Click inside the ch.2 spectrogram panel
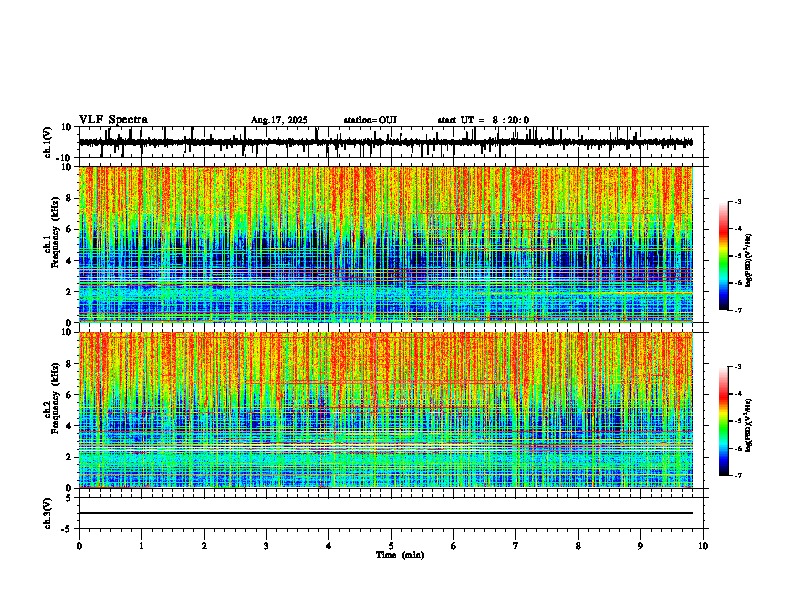This screenshot has width=792, height=612. (x=386, y=410)
